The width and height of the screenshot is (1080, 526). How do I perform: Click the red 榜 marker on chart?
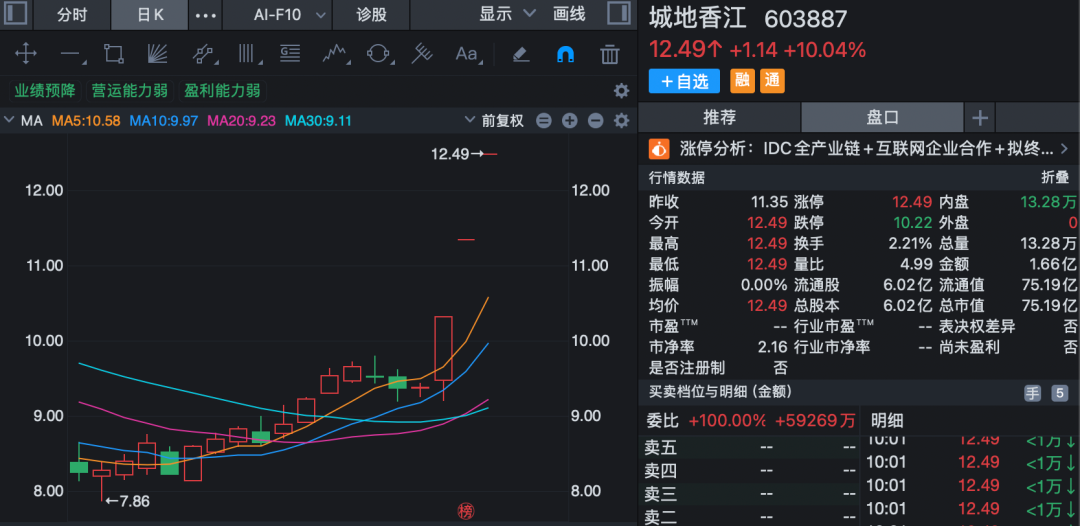click(466, 511)
